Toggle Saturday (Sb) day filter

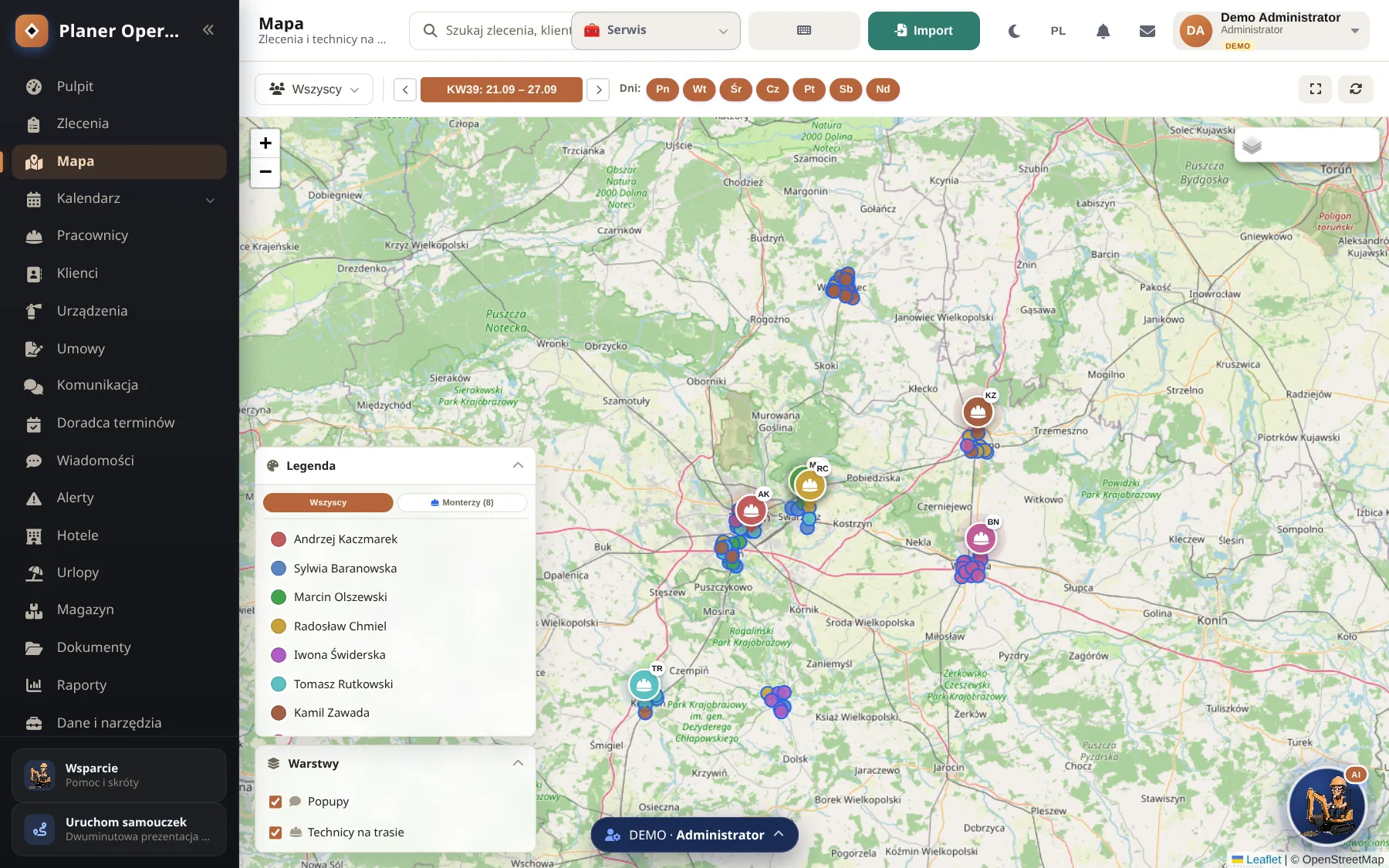(x=847, y=90)
